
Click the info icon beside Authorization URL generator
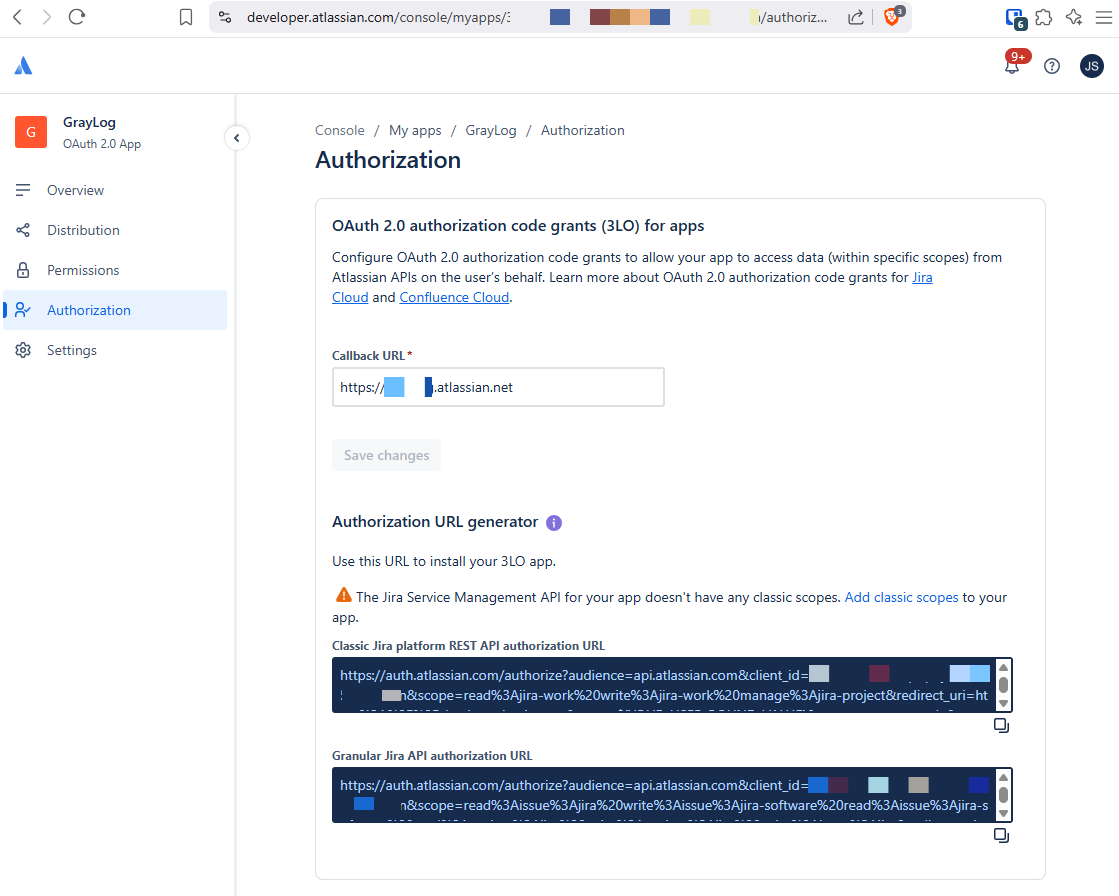point(554,522)
